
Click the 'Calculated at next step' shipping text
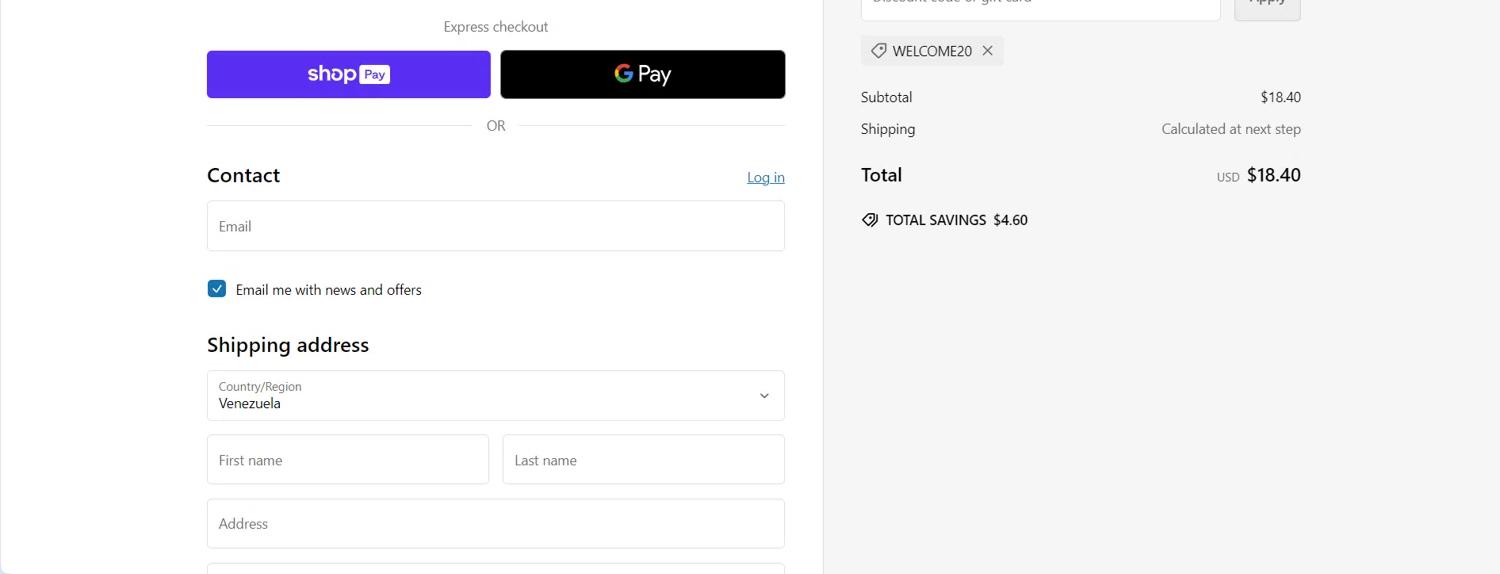[1230, 129]
